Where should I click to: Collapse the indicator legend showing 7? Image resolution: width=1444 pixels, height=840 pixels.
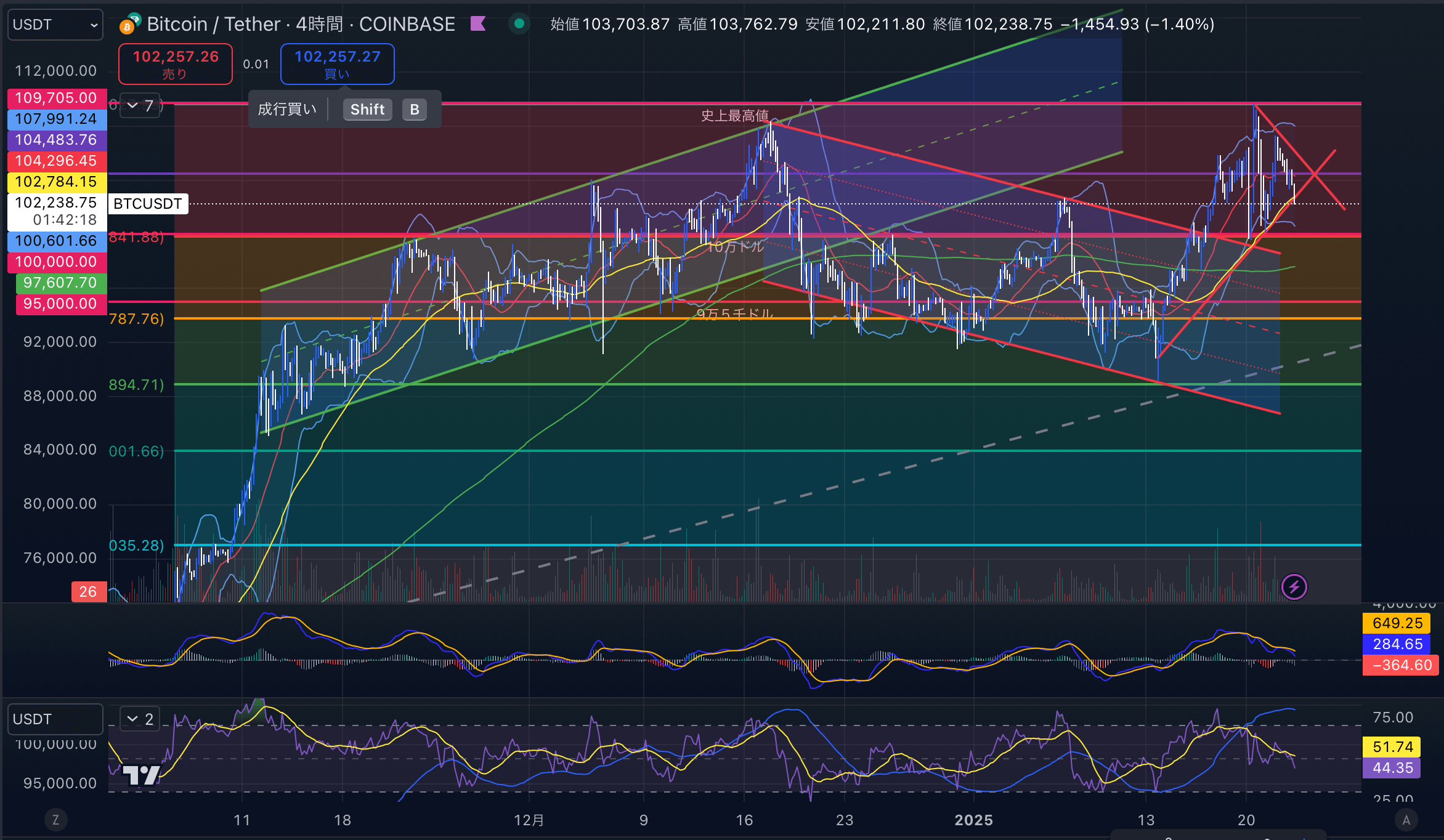[x=140, y=106]
